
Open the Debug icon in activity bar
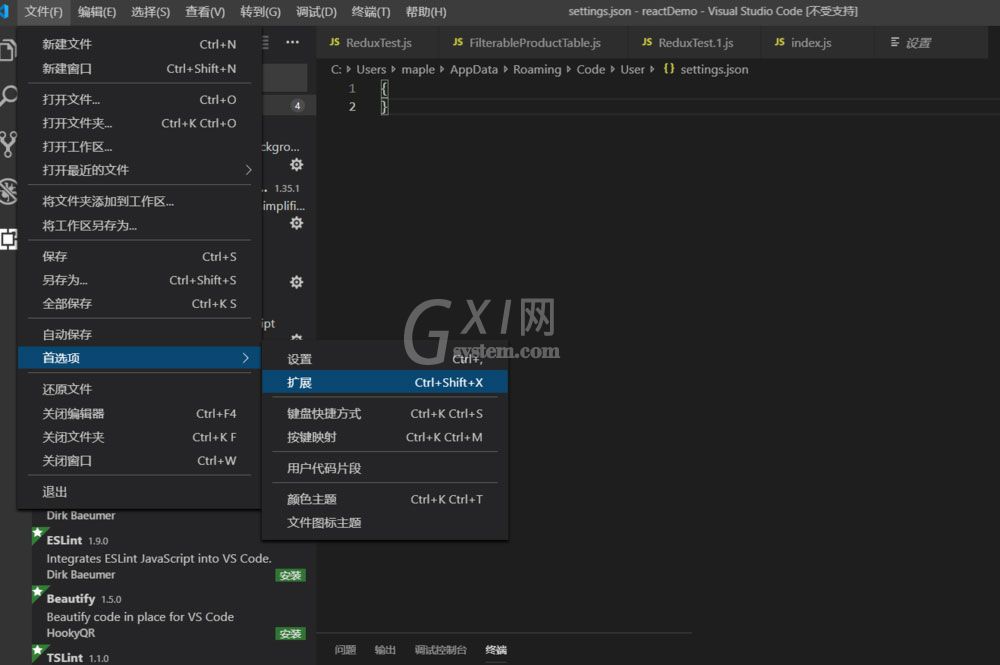tap(8, 191)
